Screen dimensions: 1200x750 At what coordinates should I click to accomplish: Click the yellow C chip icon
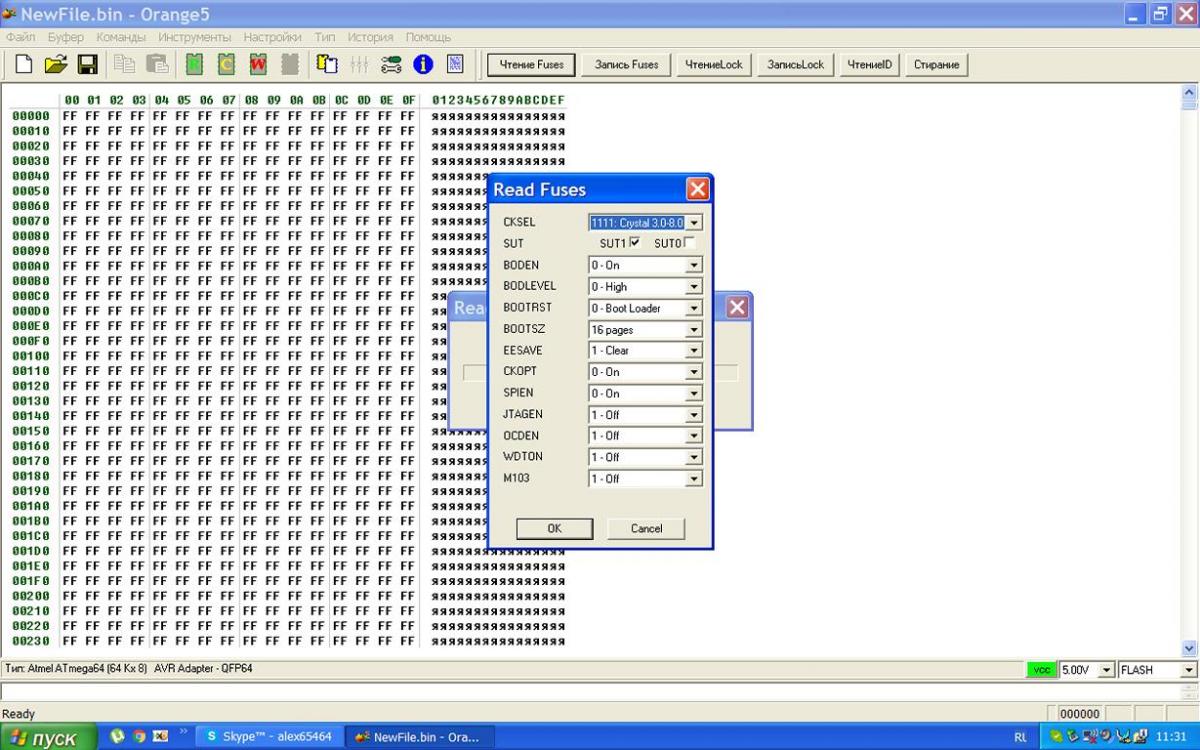[x=226, y=65]
